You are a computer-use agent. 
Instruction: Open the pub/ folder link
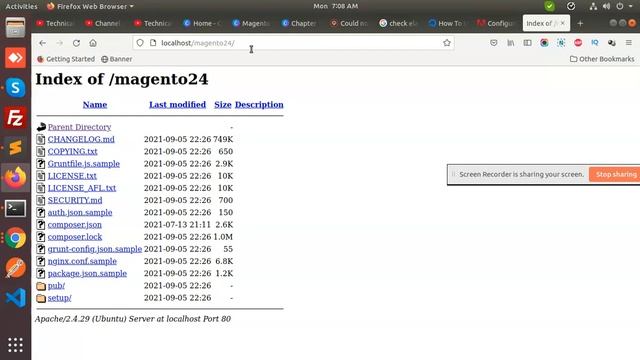pyautogui.click(x=56, y=286)
